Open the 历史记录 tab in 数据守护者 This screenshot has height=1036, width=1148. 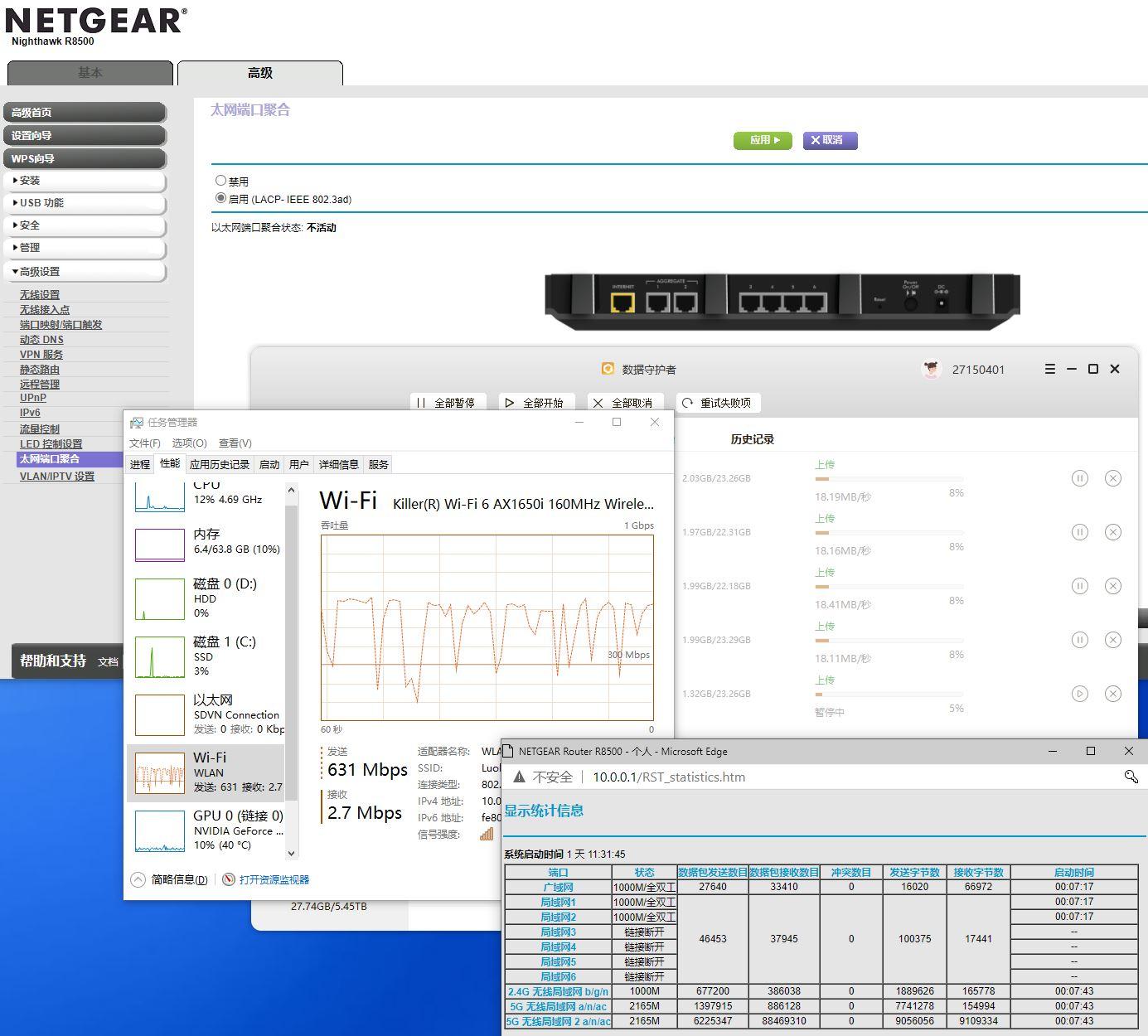tap(753, 439)
